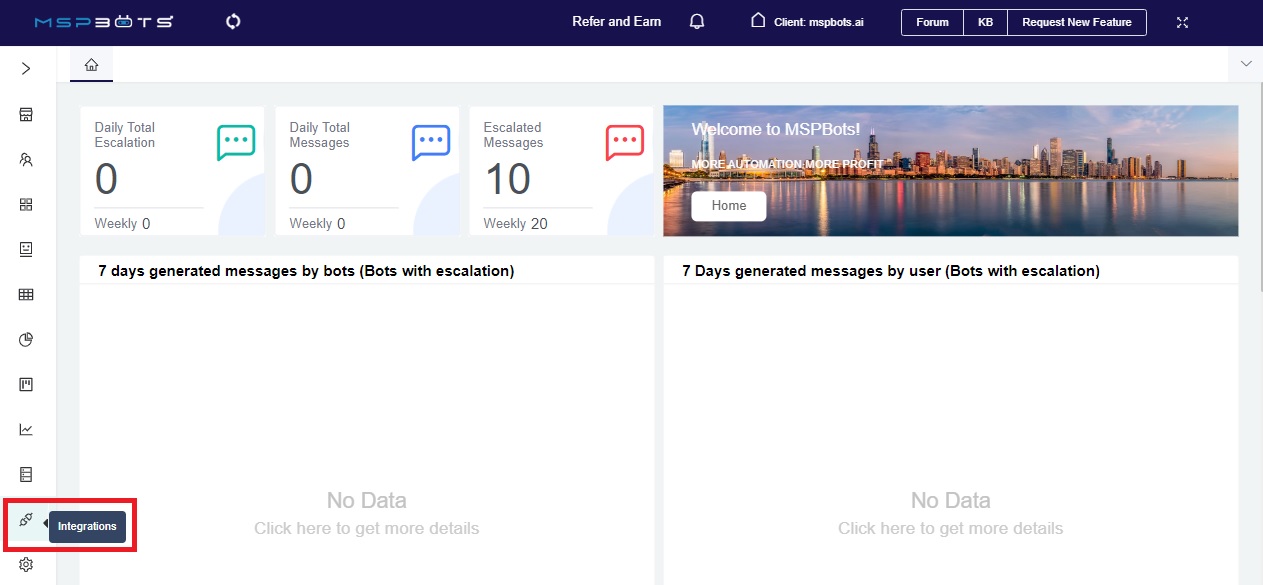Viewport: 1263px width, 585px height.
Task: Open the Datasets table icon in sidebar
Action: pyautogui.click(x=25, y=294)
